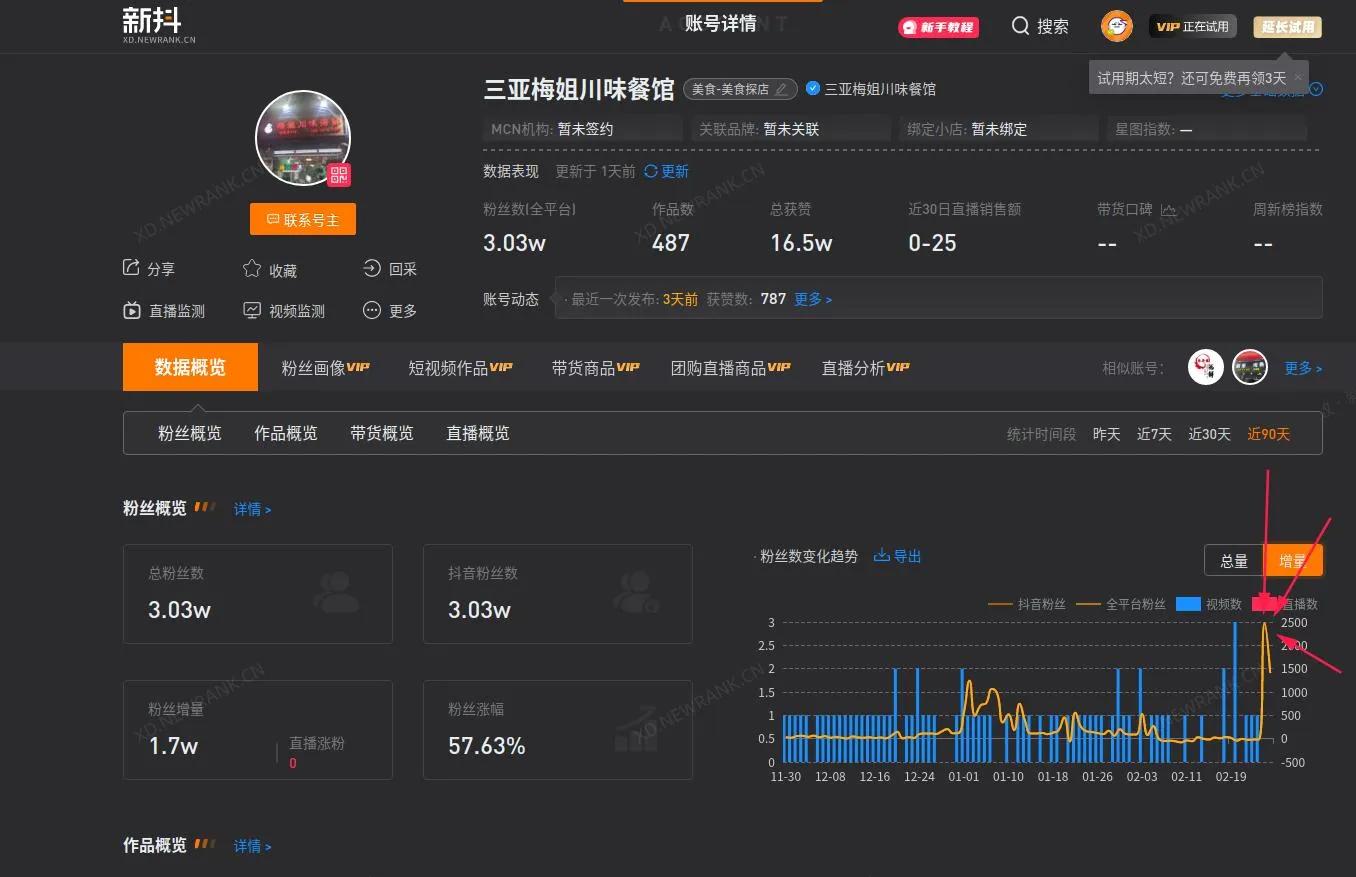This screenshot has height=877, width=1356.
Task: Click the 联系号主 contact button
Action: pyautogui.click(x=302, y=219)
